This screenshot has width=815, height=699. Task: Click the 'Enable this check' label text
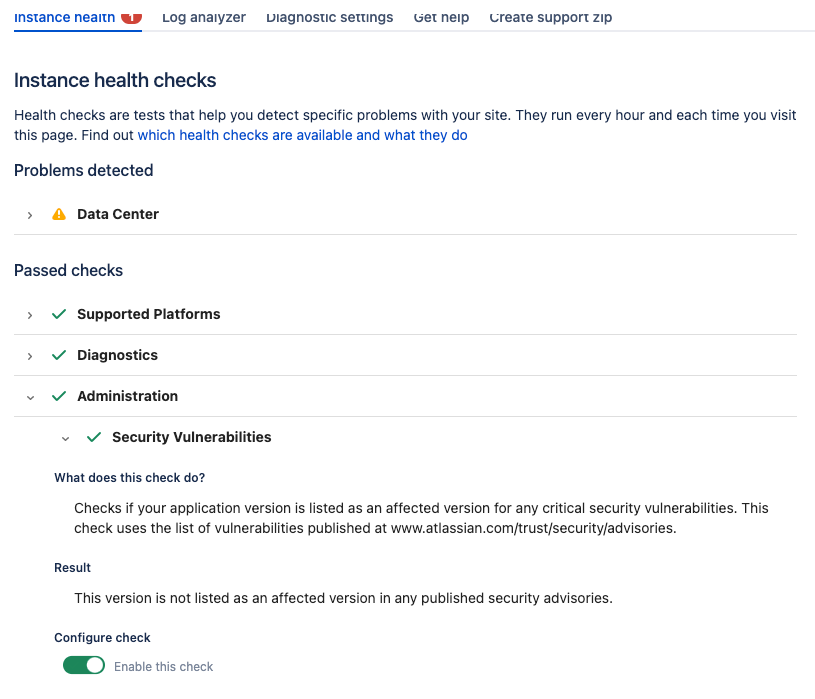click(164, 666)
